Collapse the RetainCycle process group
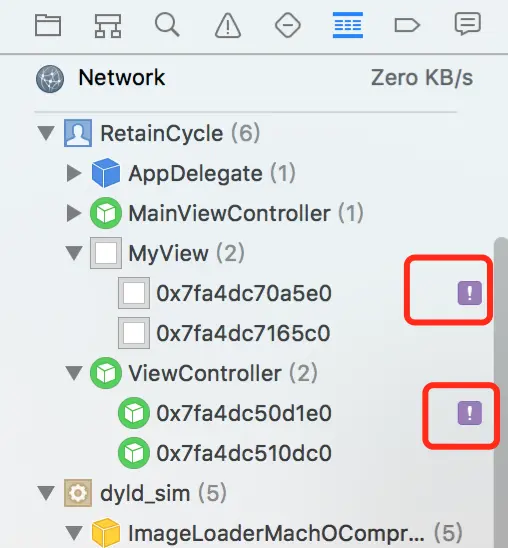This screenshot has height=548, width=508. click(46, 133)
